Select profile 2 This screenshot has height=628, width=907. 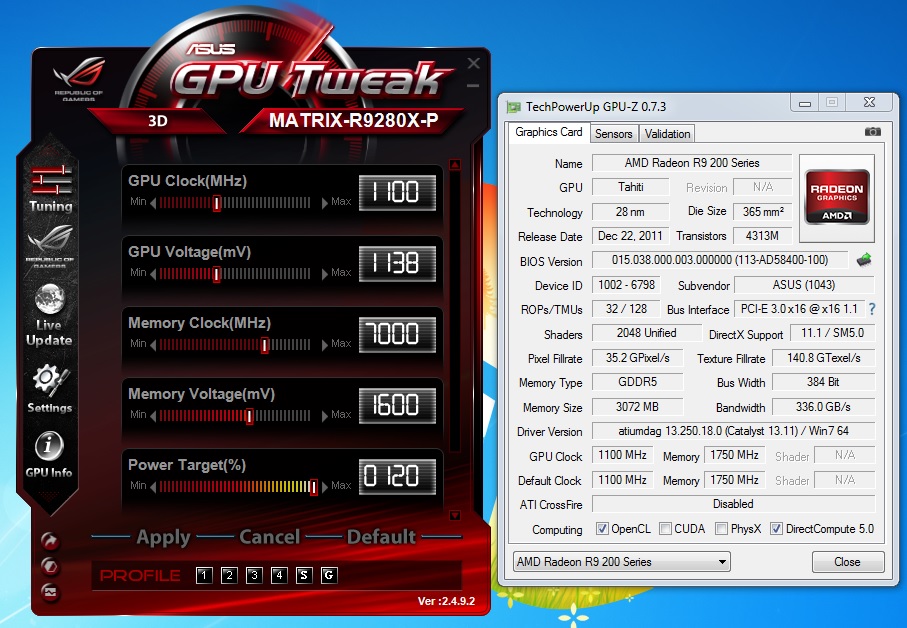pos(229,575)
